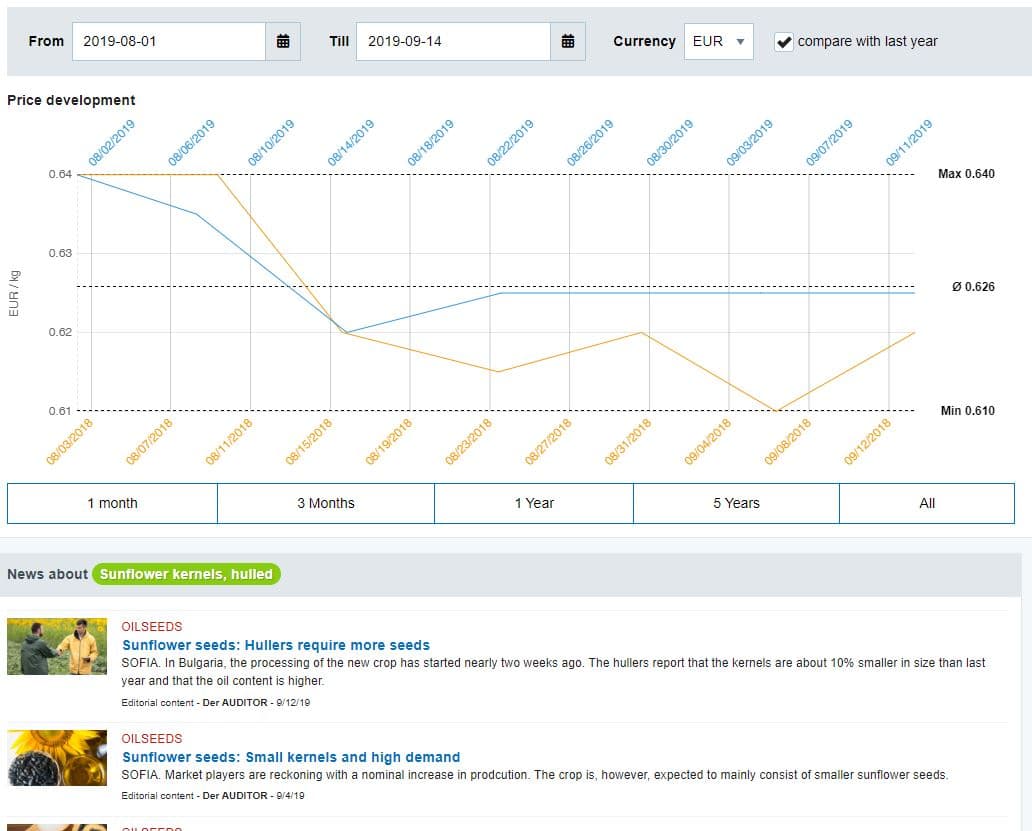Image resolution: width=1032 pixels, height=831 pixels.
Task: Click the Price development heading
Action: (71, 100)
